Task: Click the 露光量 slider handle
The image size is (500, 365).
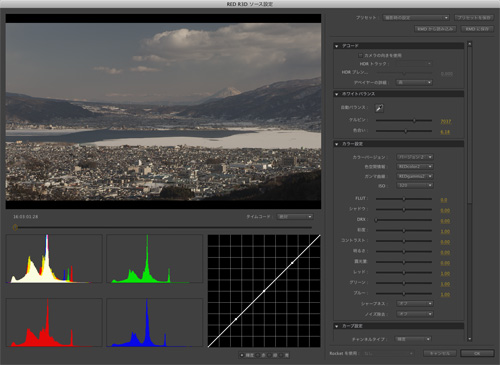Action: (404, 262)
